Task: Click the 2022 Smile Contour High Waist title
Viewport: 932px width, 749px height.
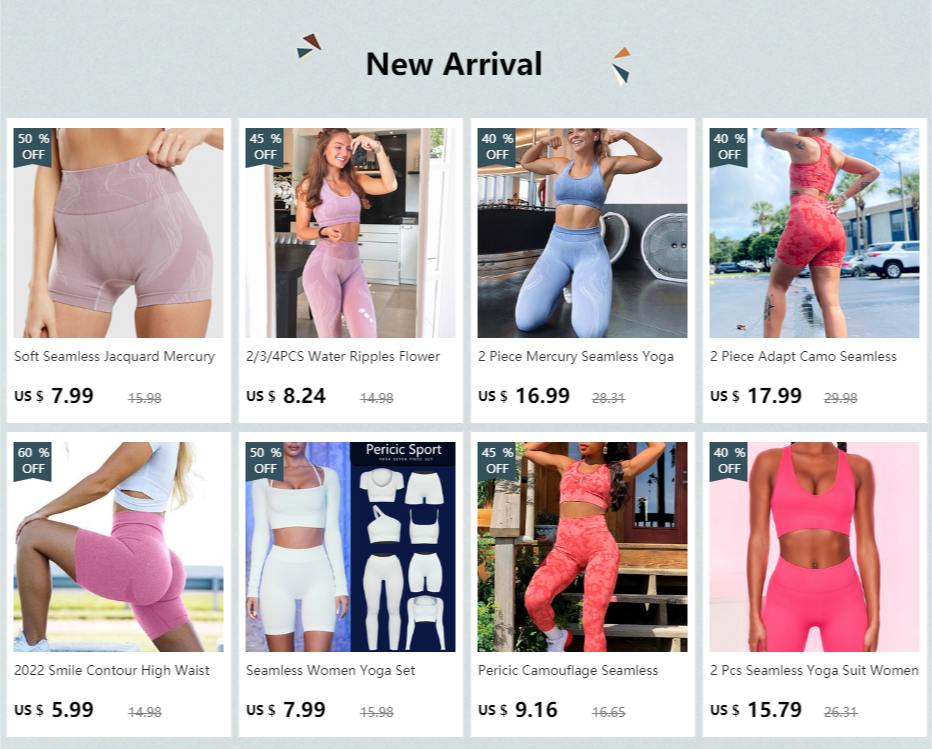Action: point(112,671)
